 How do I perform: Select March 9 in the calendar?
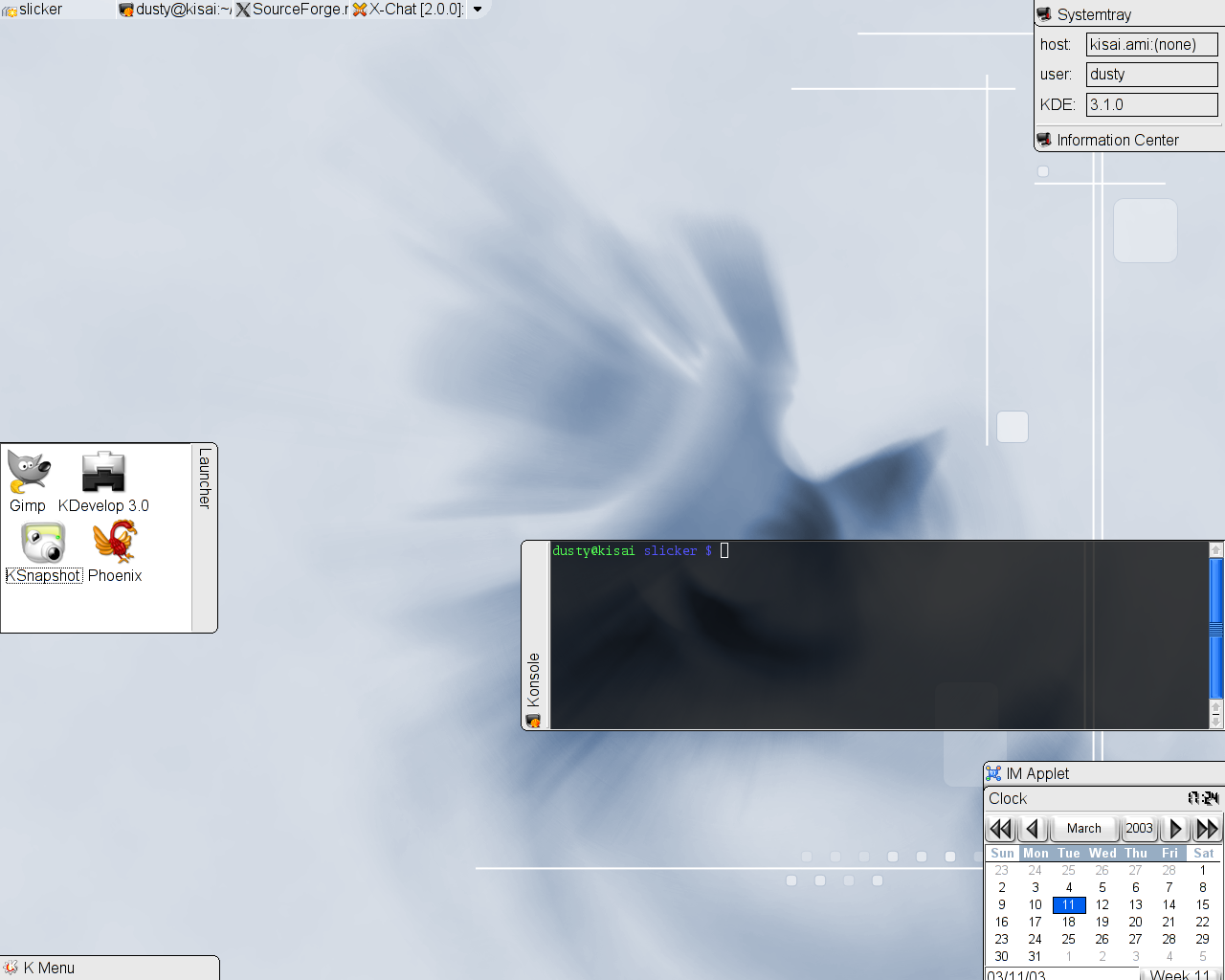coord(1002,905)
